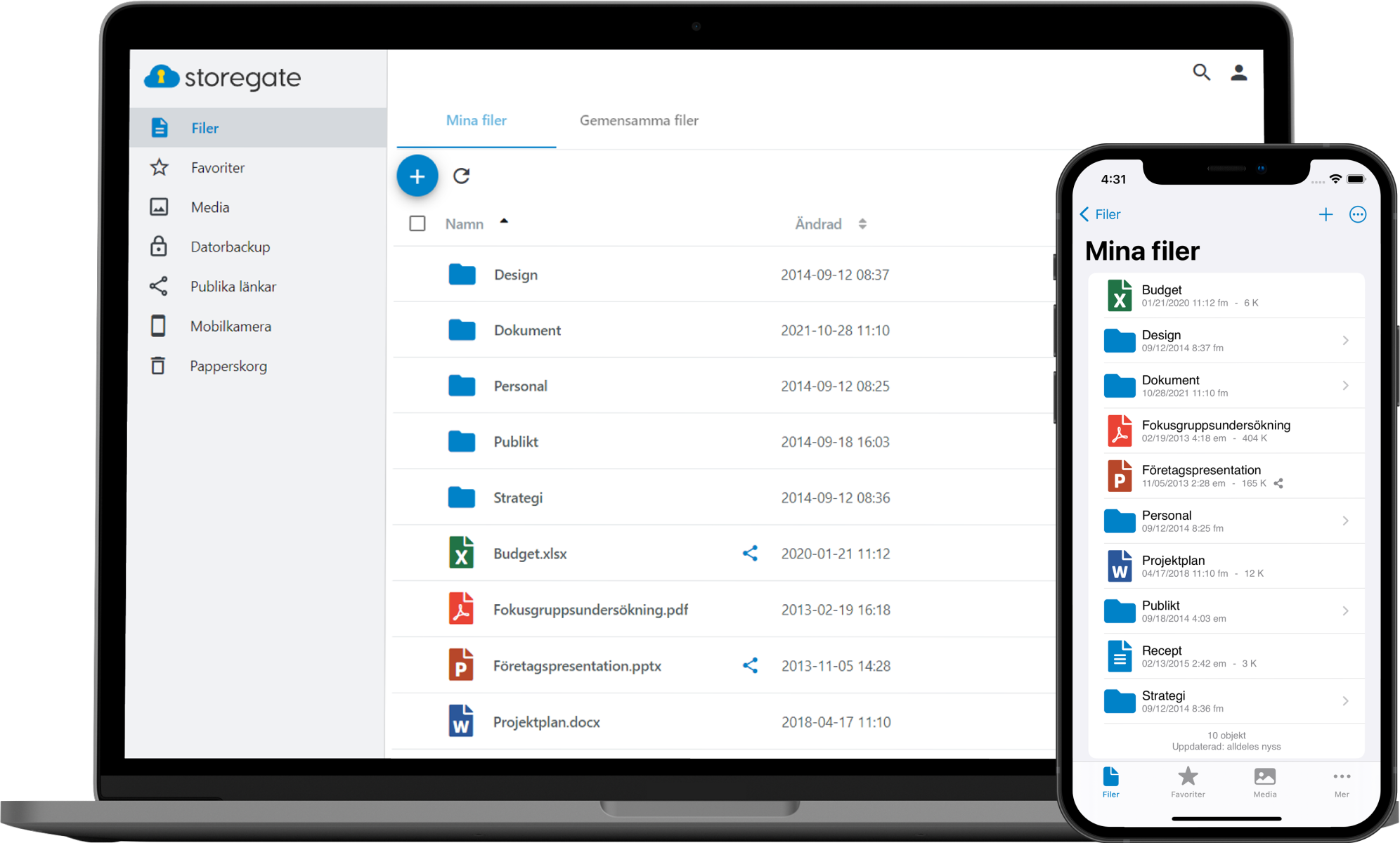This screenshot has width=1400, height=843.
Task: Click the trash icon beside Papperskorg
Action: (x=158, y=365)
